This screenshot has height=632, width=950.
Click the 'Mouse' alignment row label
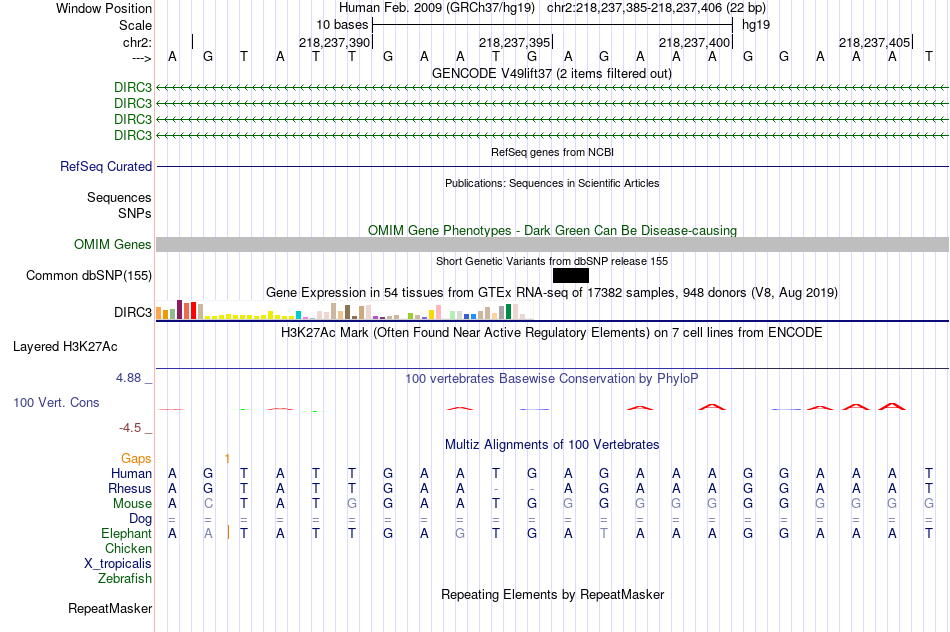click(132, 504)
